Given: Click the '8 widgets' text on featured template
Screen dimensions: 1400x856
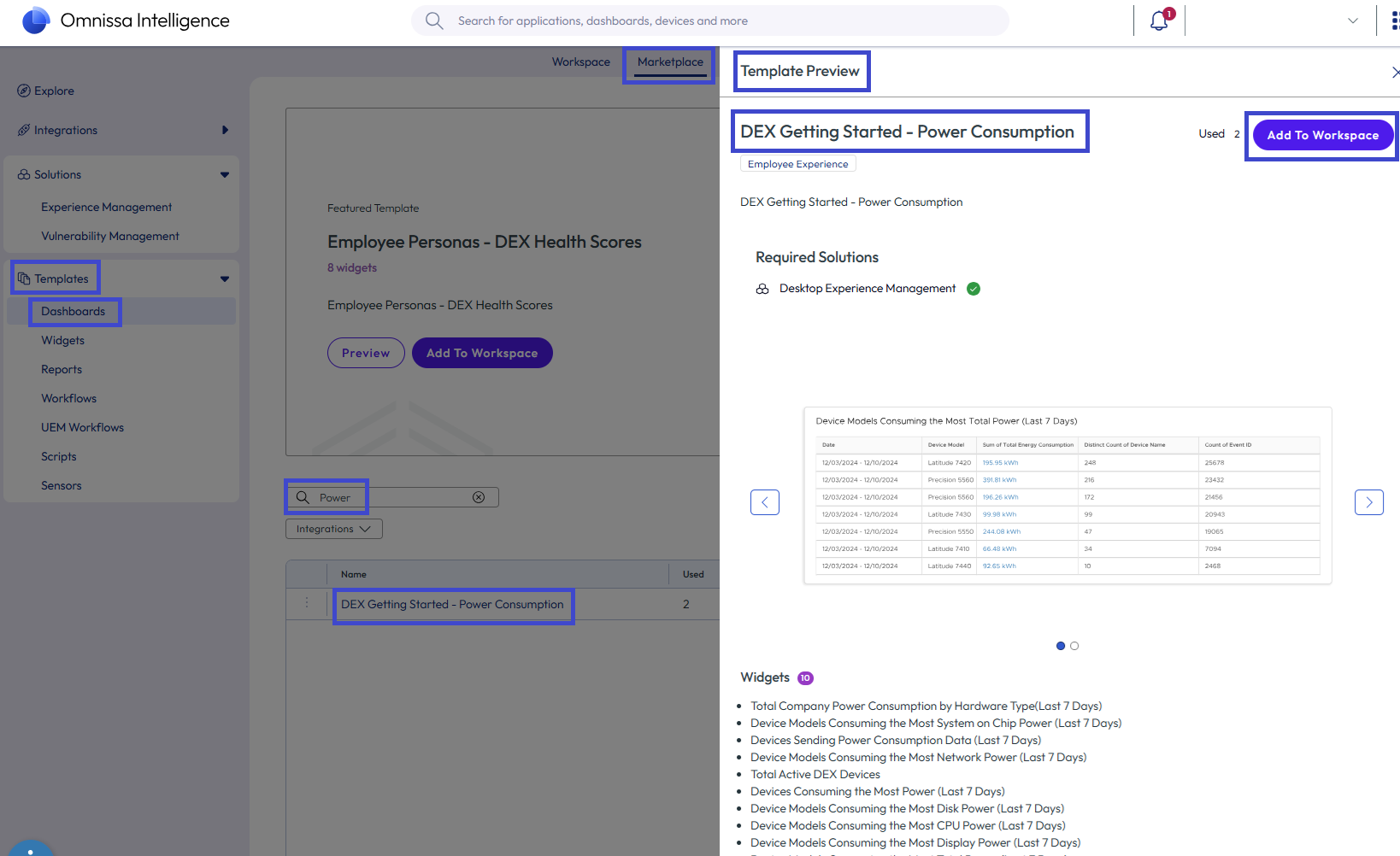Looking at the screenshot, I should (352, 267).
